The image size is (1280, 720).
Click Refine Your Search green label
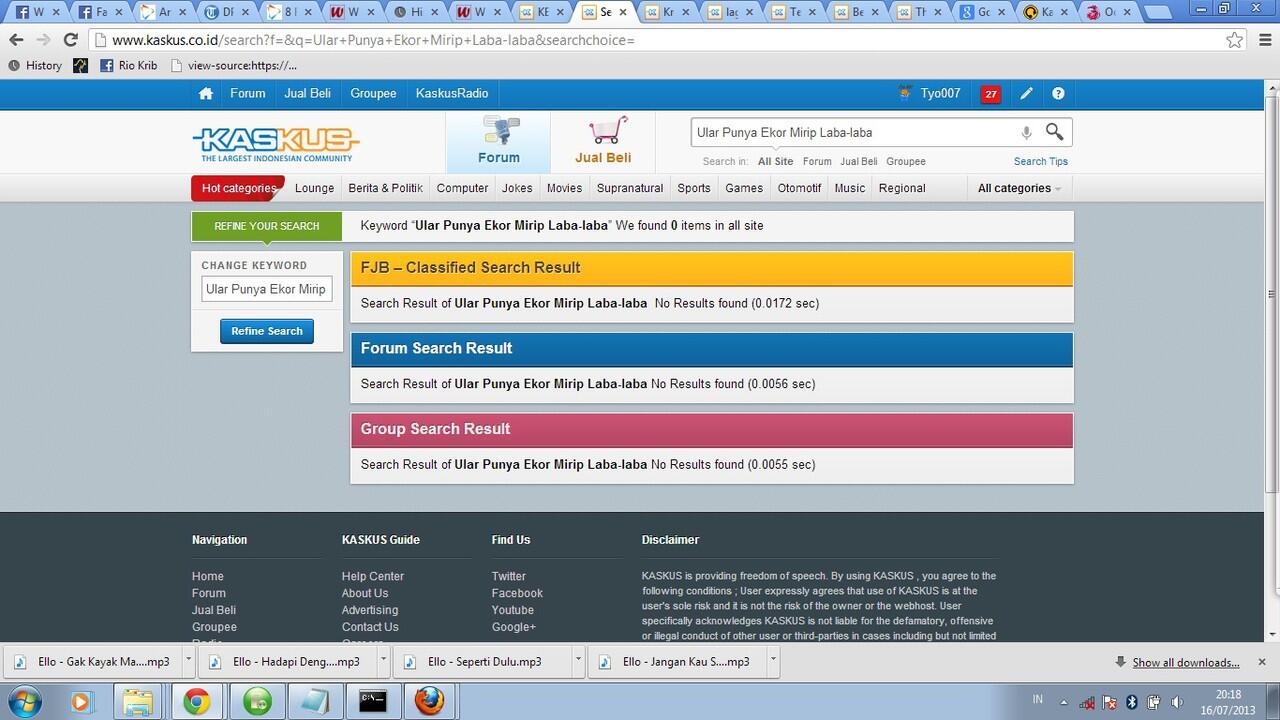(266, 226)
